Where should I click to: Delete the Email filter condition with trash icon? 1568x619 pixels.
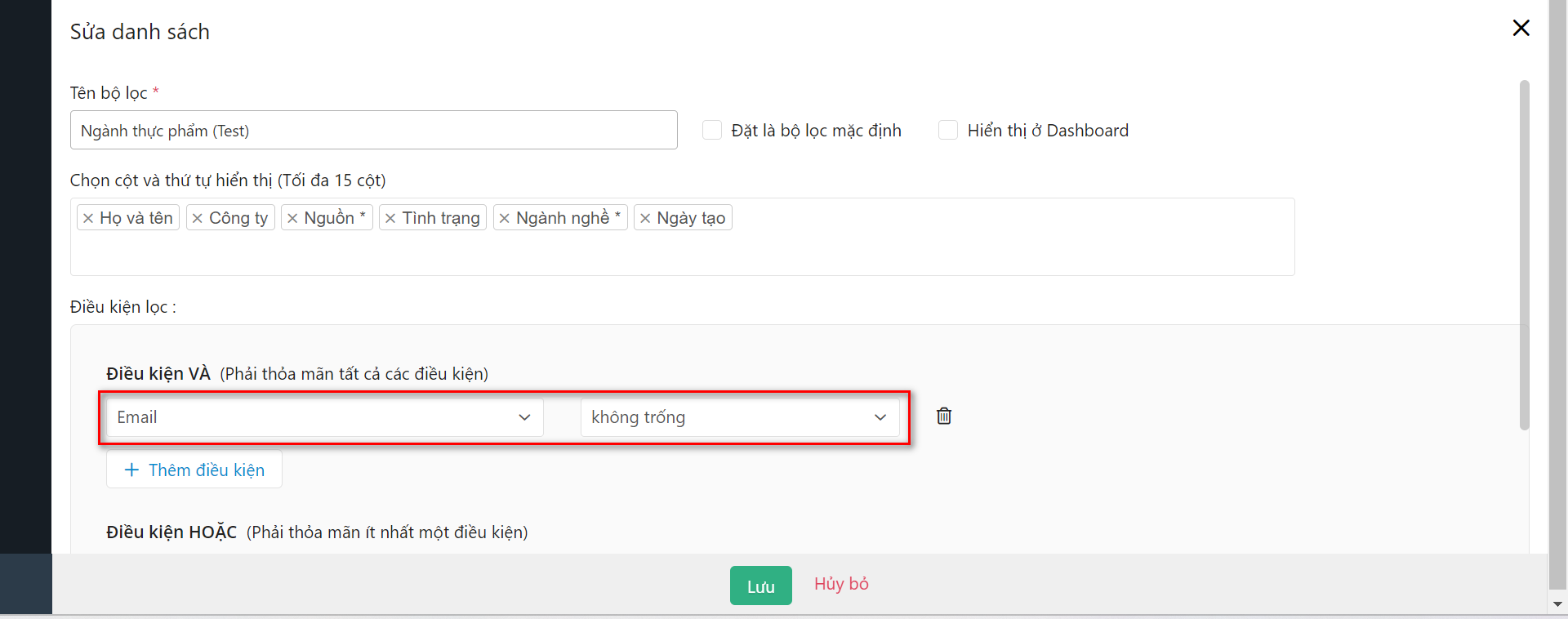tap(944, 416)
